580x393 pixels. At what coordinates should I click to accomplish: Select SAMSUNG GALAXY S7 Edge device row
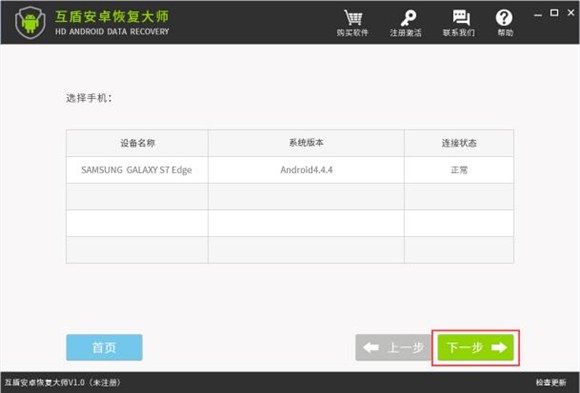pyautogui.click(x=290, y=170)
